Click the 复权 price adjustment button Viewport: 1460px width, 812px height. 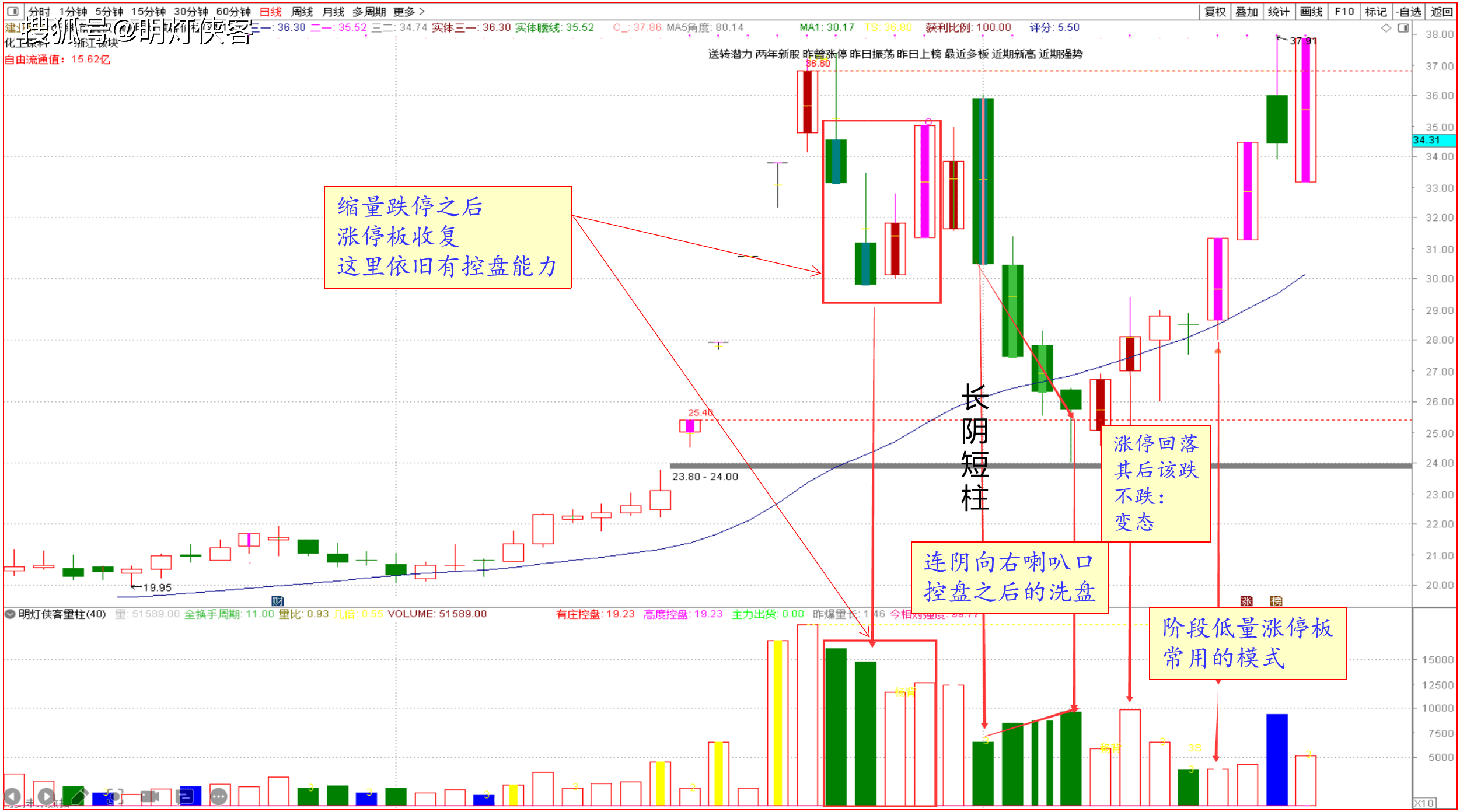tap(1215, 12)
